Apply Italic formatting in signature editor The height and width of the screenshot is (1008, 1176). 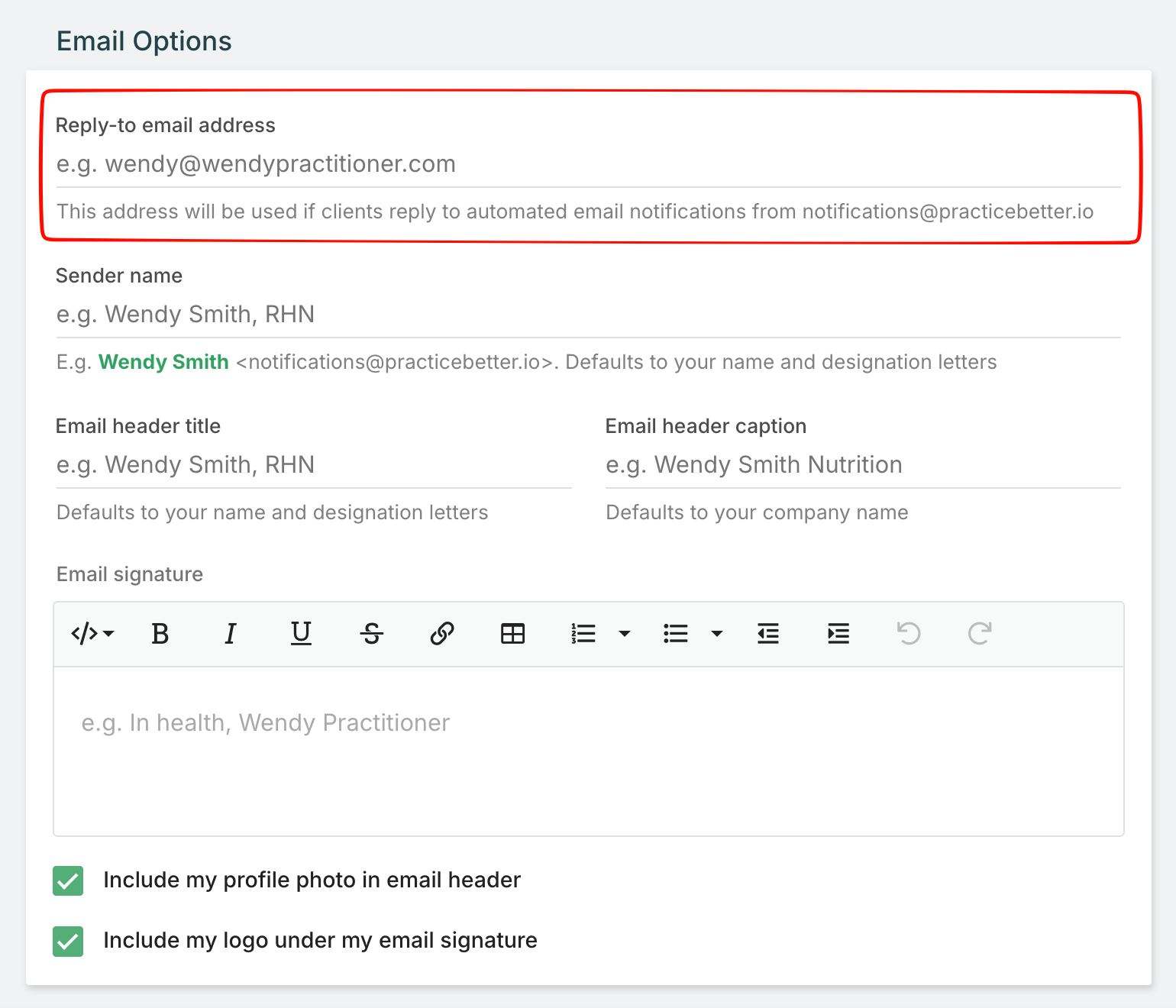click(x=230, y=634)
